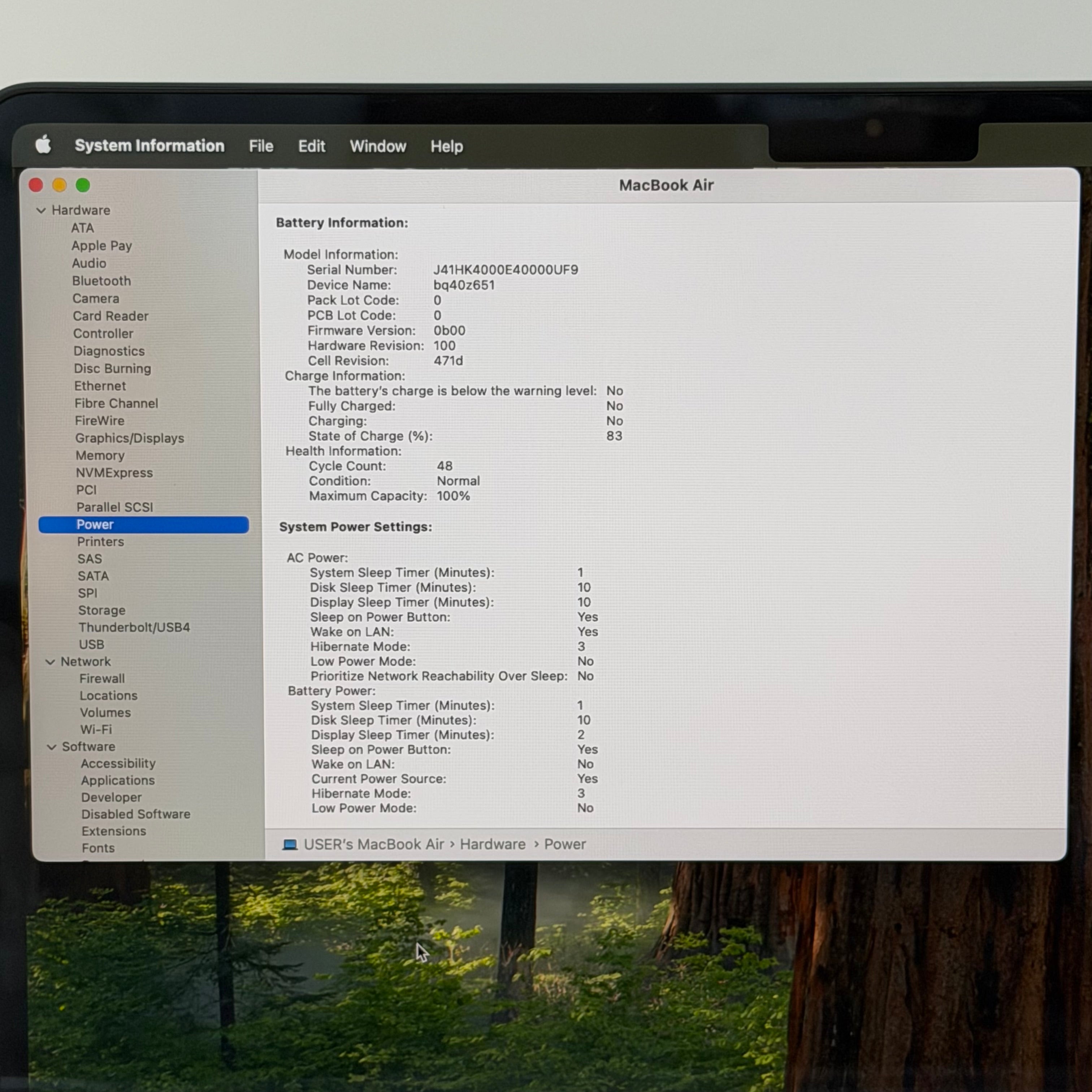Viewport: 1092px width, 1092px height.
Task: Select Volumes under Network
Action: click(106, 713)
